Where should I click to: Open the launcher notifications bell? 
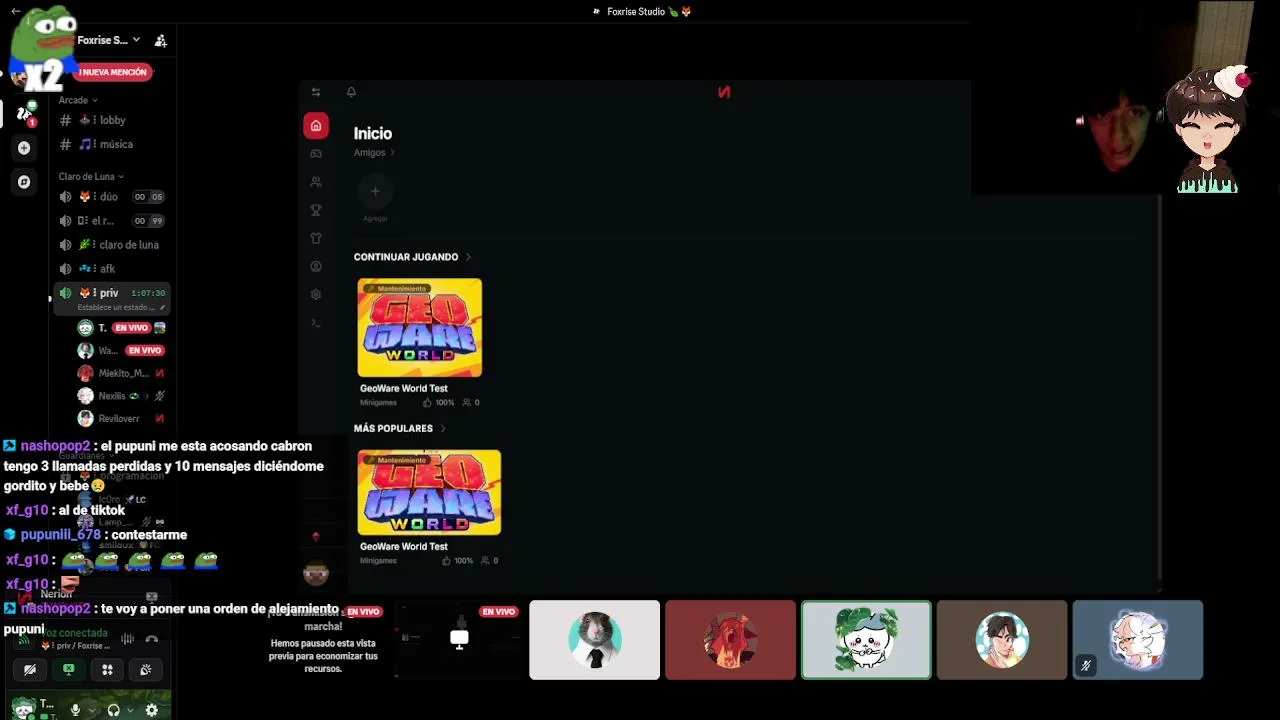coord(351,92)
